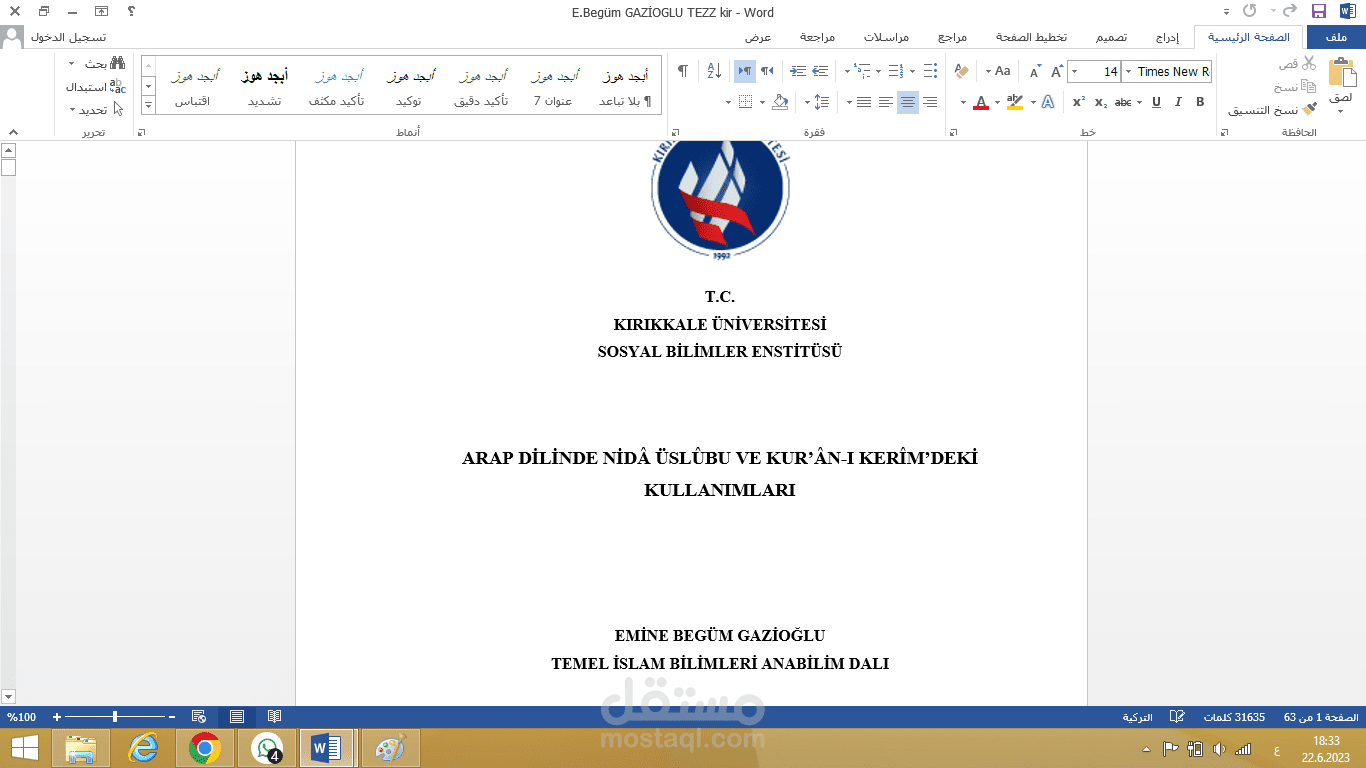Expand the Styles gallery More arrow
The image size is (1366, 768).
coord(149,104)
